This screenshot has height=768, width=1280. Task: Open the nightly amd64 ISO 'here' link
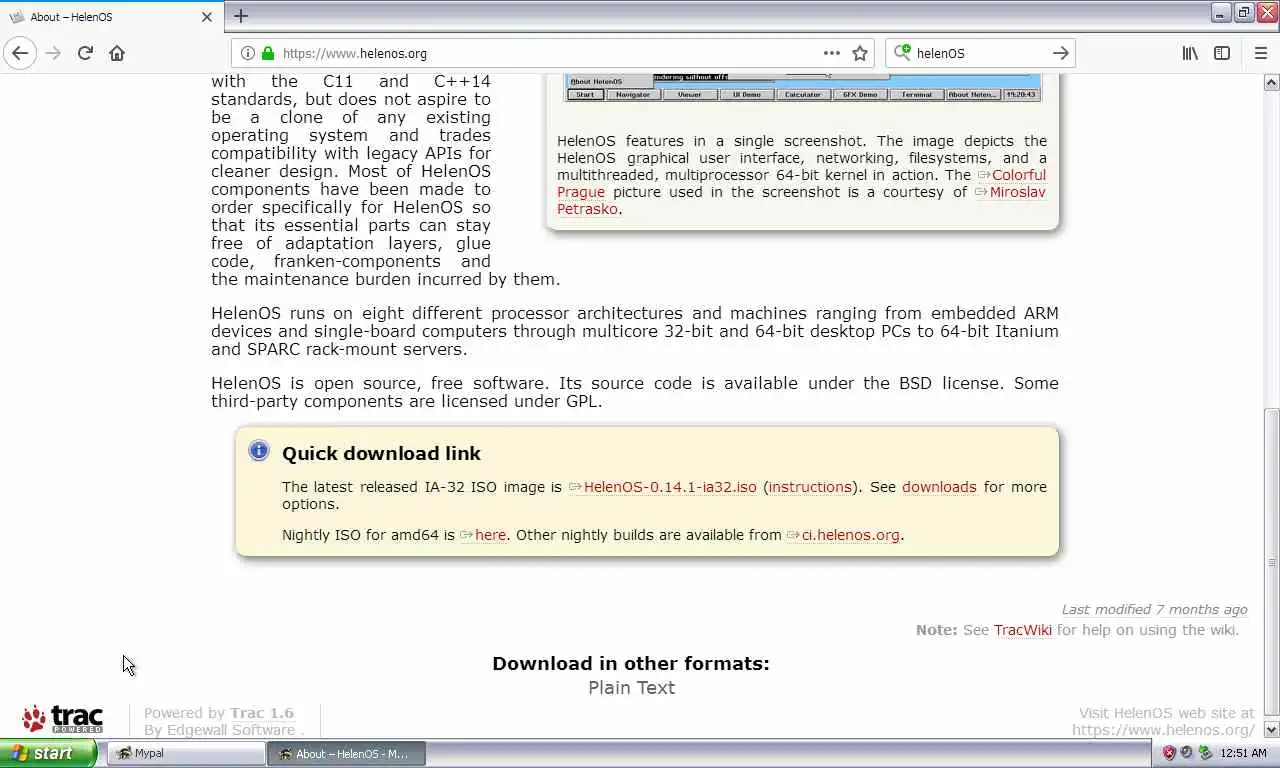(483, 535)
